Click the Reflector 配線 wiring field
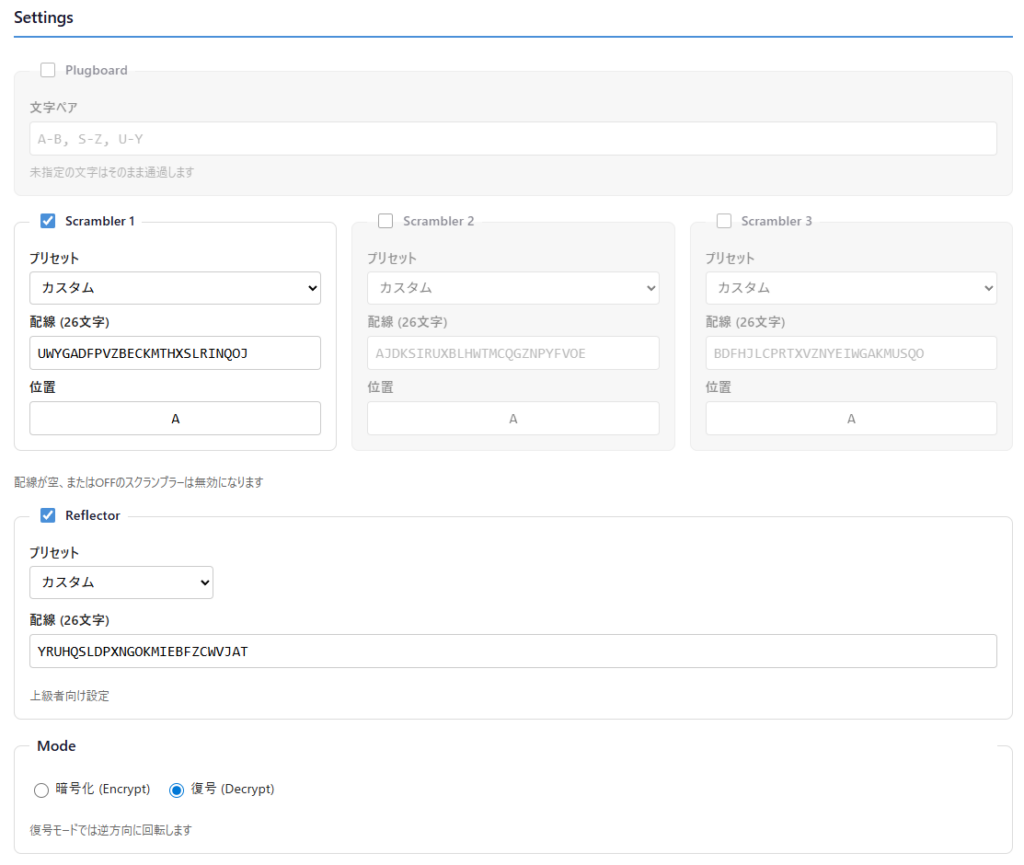This screenshot has width=1024, height=865. click(513, 651)
